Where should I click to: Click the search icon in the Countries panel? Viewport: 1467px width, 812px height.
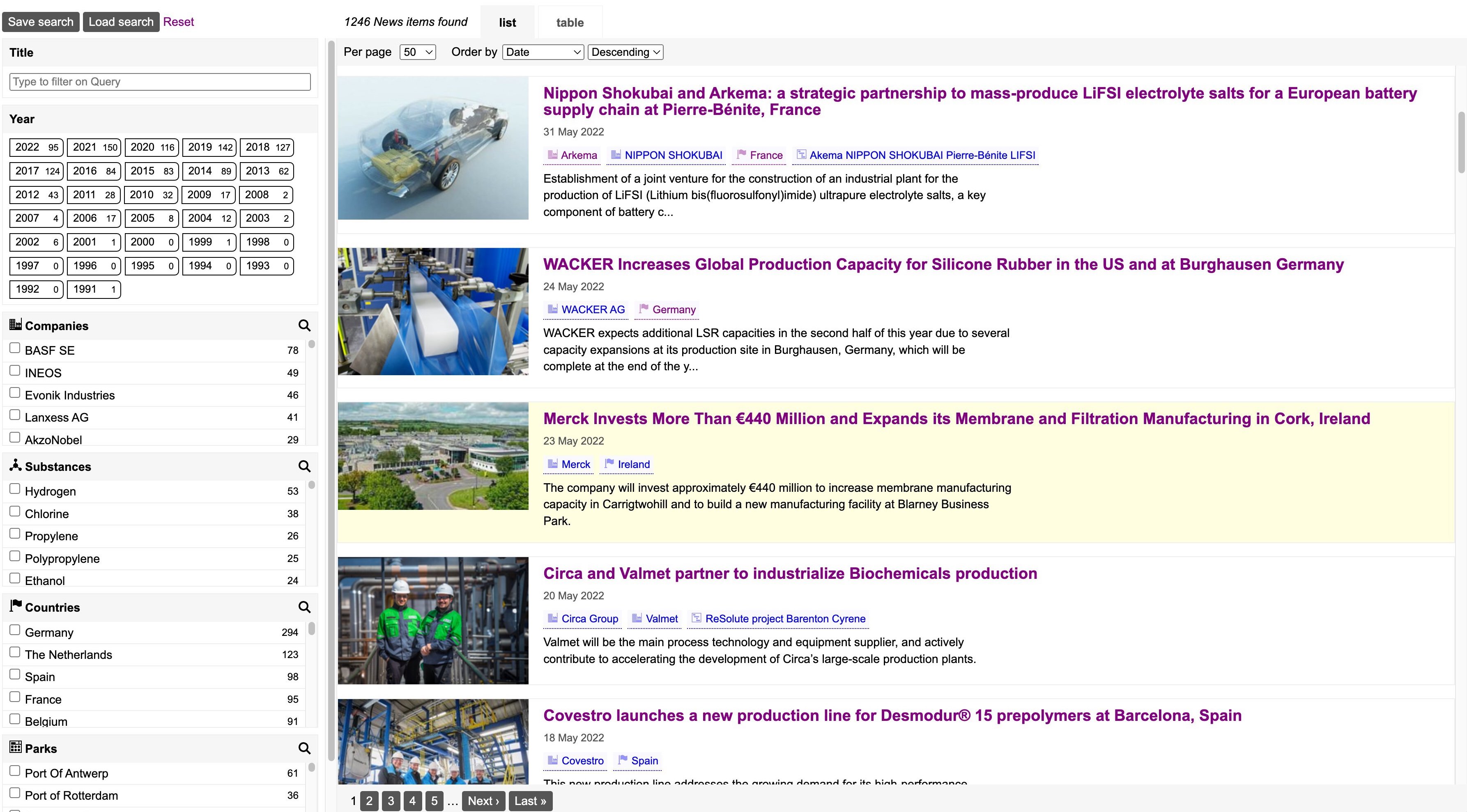[x=304, y=607]
